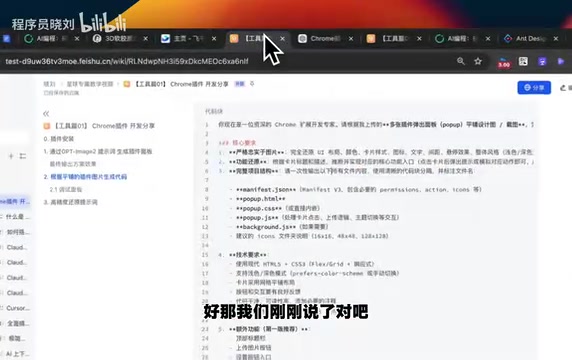Screen dimensions: 572x360
Task: Click the blue 分享 share button
Action: [x=534, y=88]
